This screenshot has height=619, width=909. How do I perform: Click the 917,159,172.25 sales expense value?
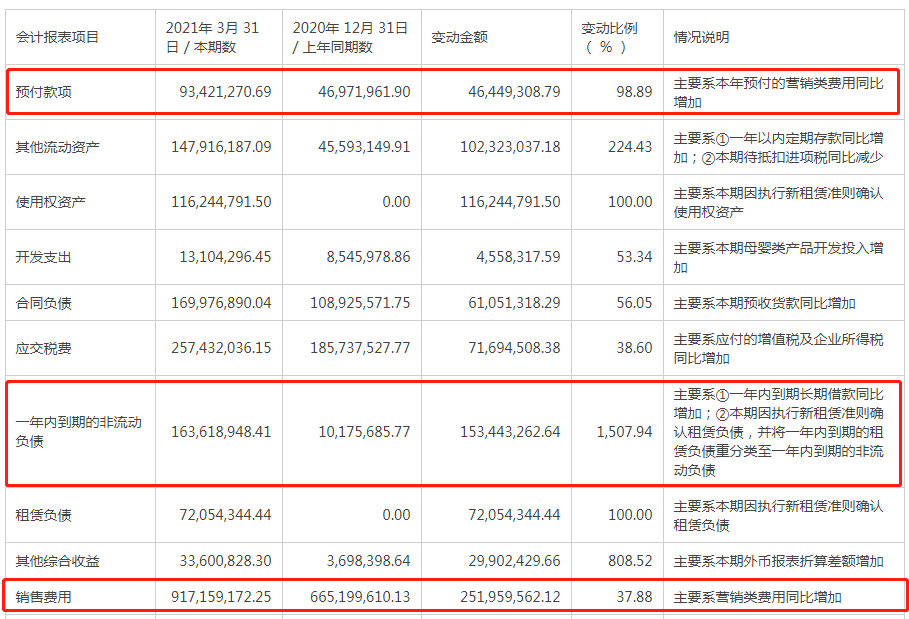coord(221,596)
